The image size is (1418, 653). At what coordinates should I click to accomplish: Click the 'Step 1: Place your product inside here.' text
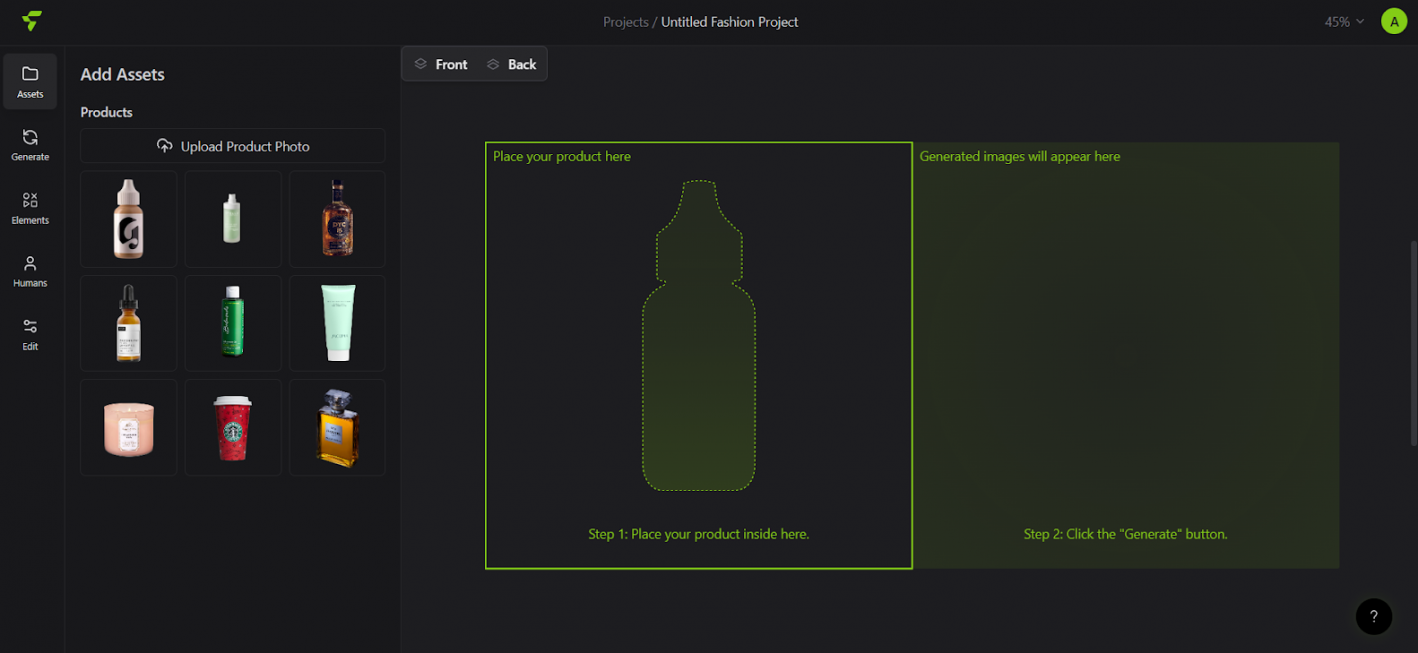(699, 534)
